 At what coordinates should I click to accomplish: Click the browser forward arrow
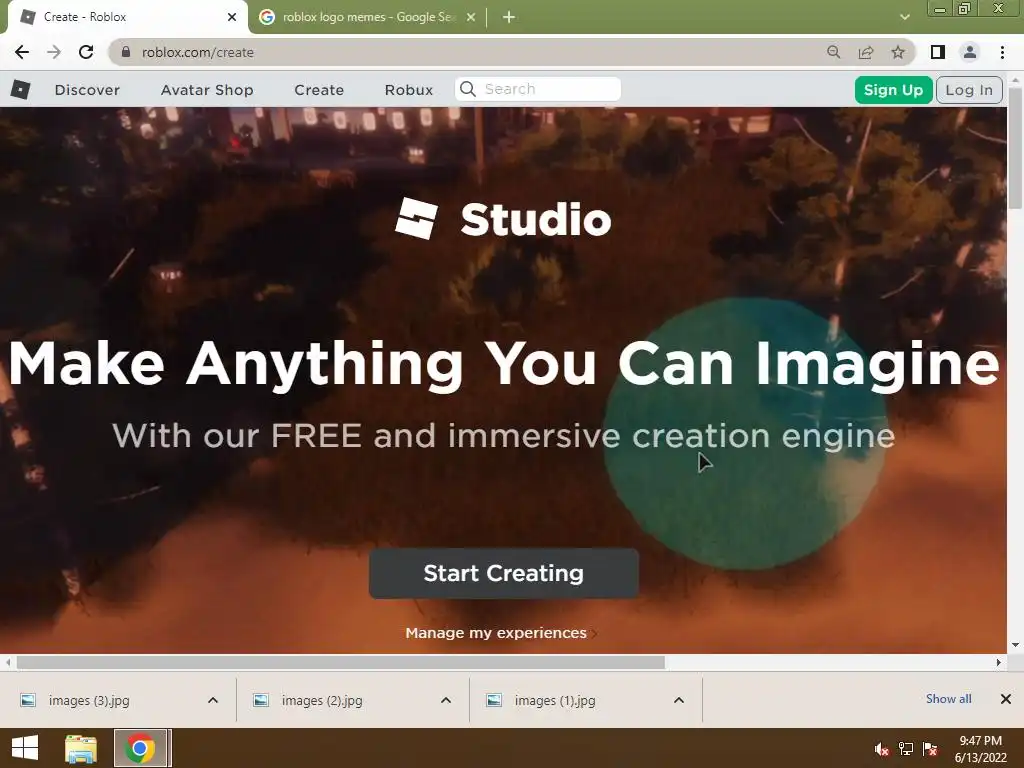coord(54,52)
